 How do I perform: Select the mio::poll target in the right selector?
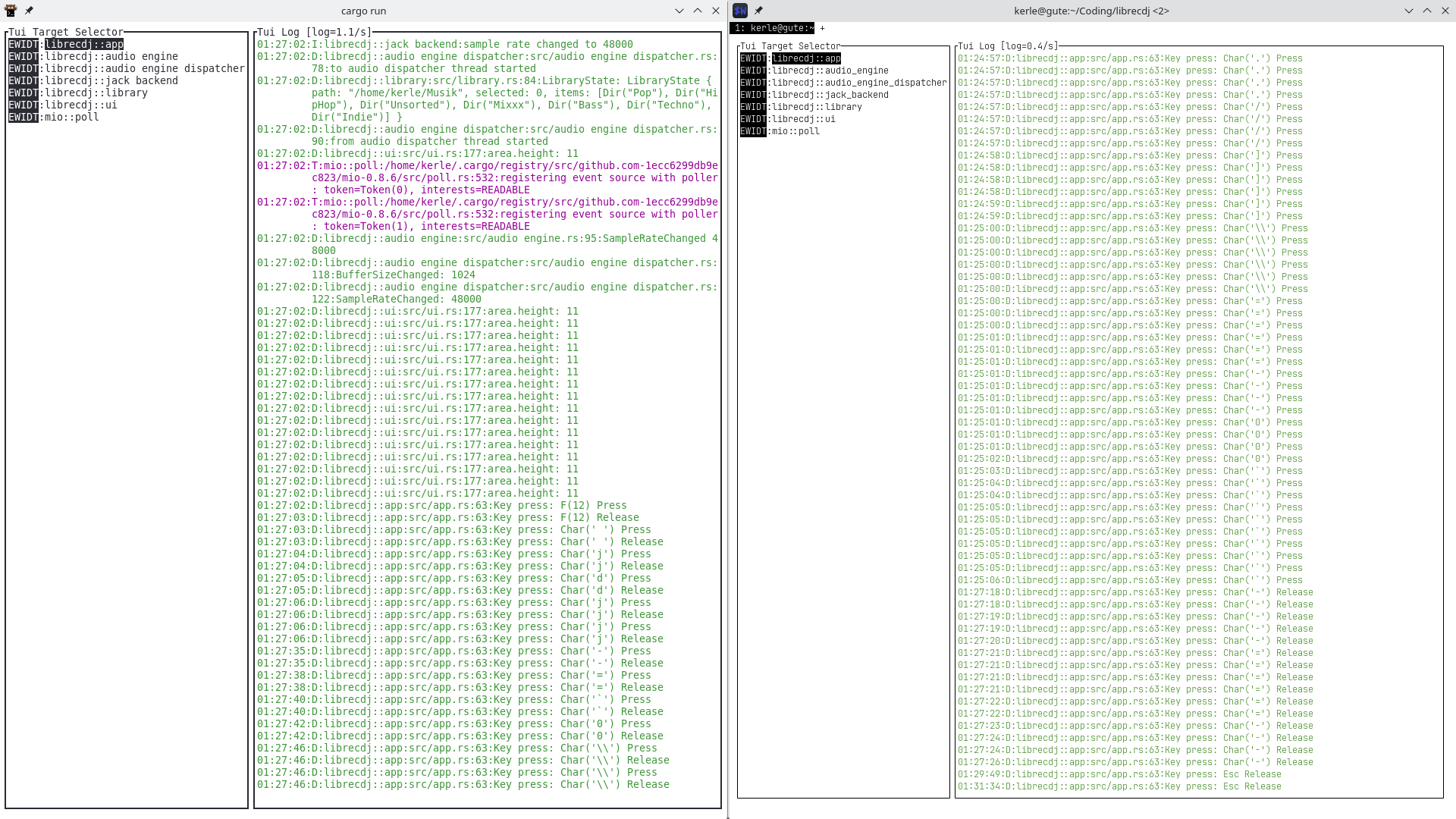click(x=794, y=130)
